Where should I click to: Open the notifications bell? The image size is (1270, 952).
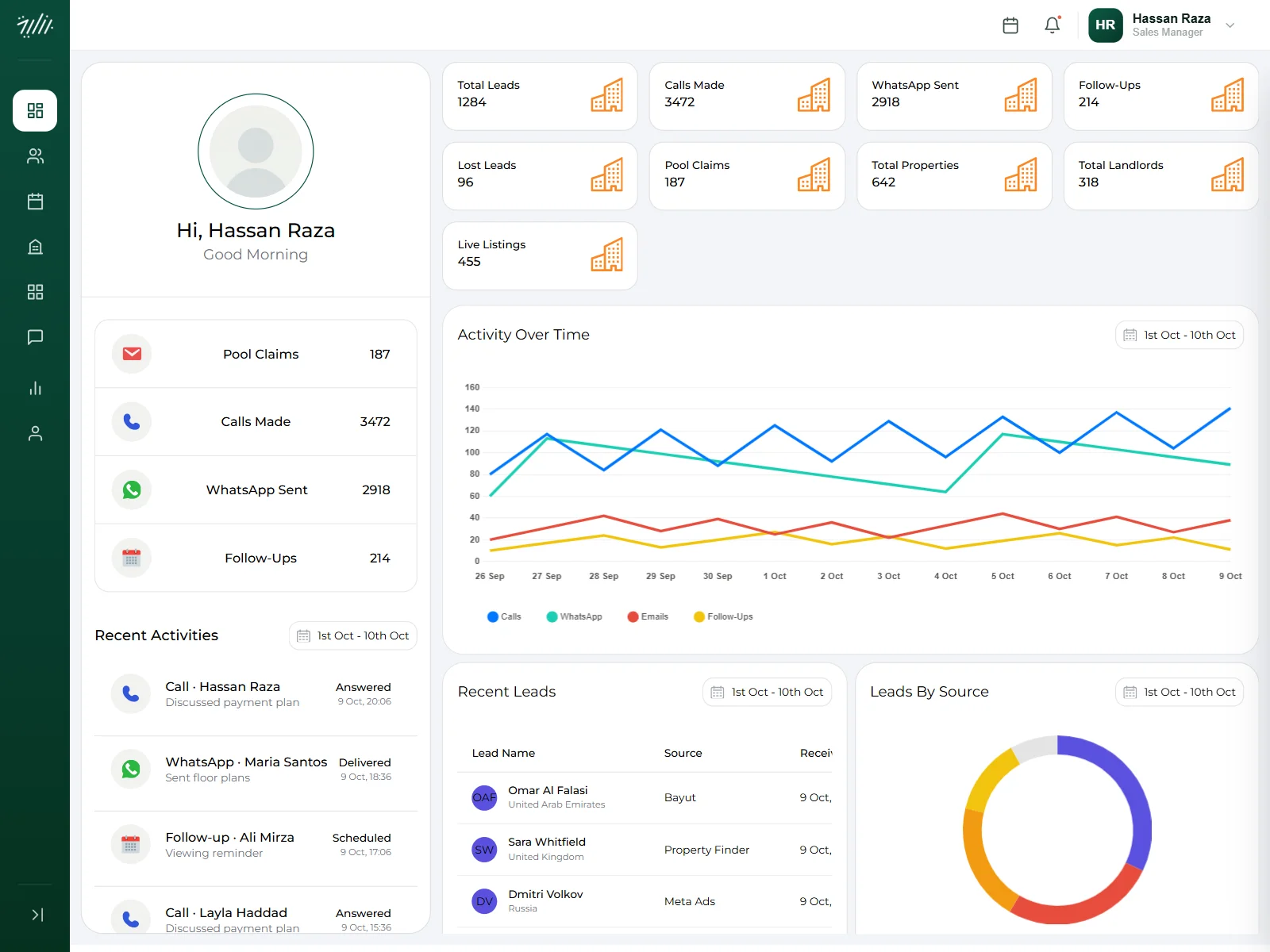(x=1053, y=25)
